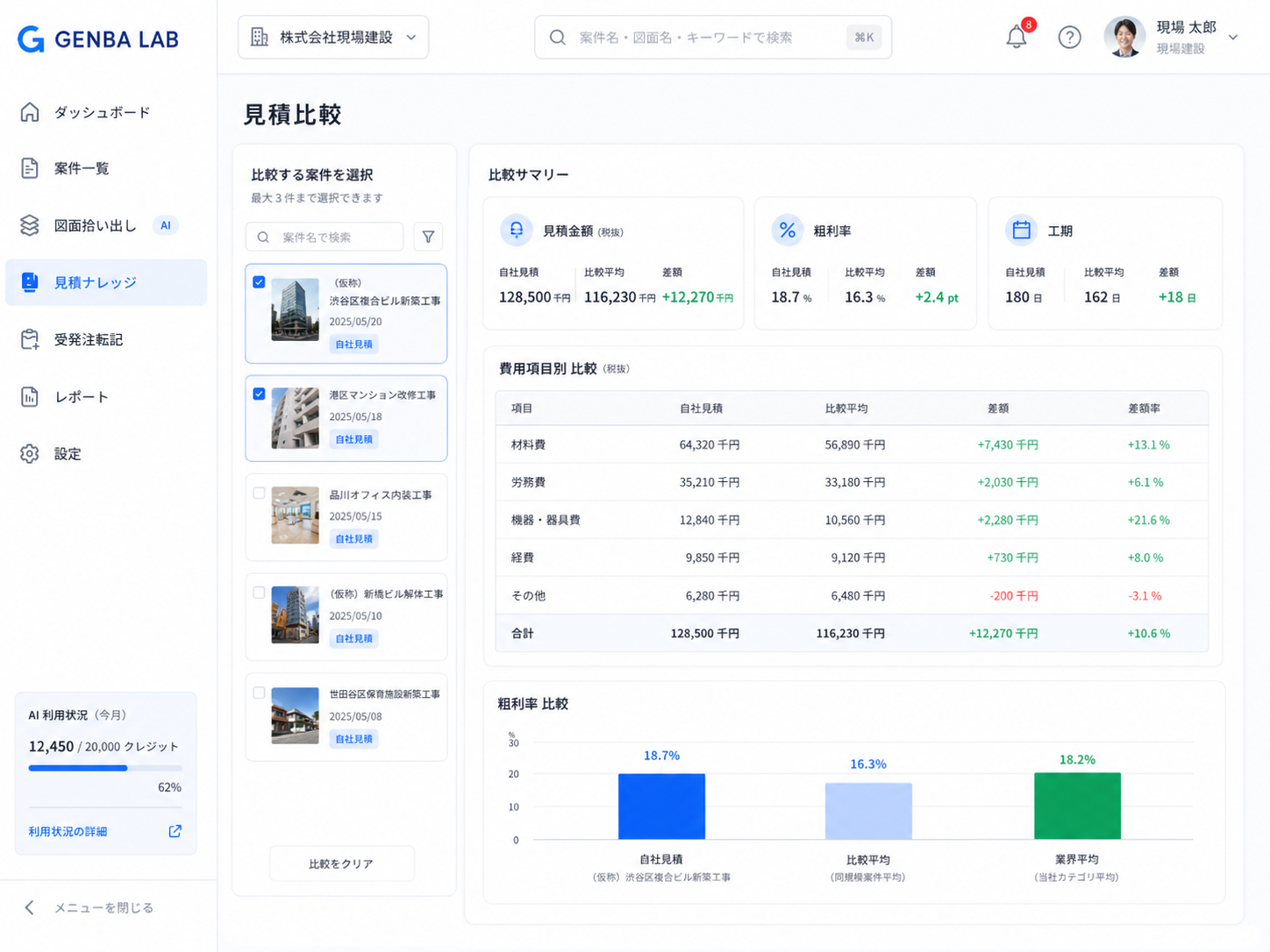Click the 新橋ビル解体工事 thumbnail image
Viewport: 1270px width, 952px height.
[295, 615]
